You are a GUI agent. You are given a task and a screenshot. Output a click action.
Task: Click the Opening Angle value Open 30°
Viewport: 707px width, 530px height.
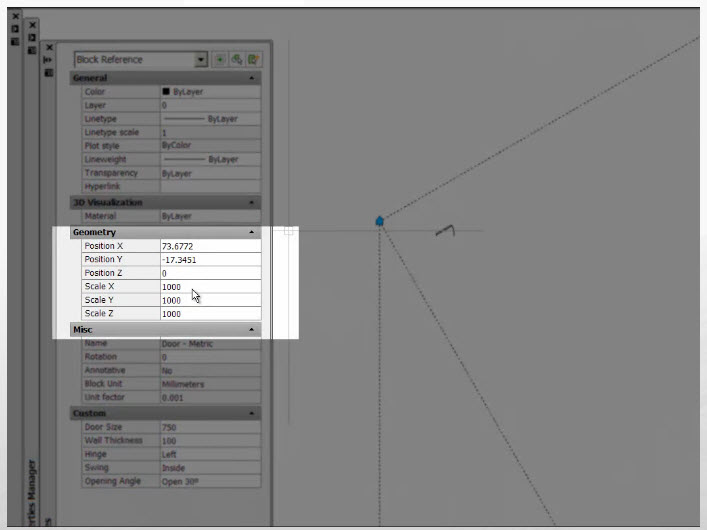point(211,481)
